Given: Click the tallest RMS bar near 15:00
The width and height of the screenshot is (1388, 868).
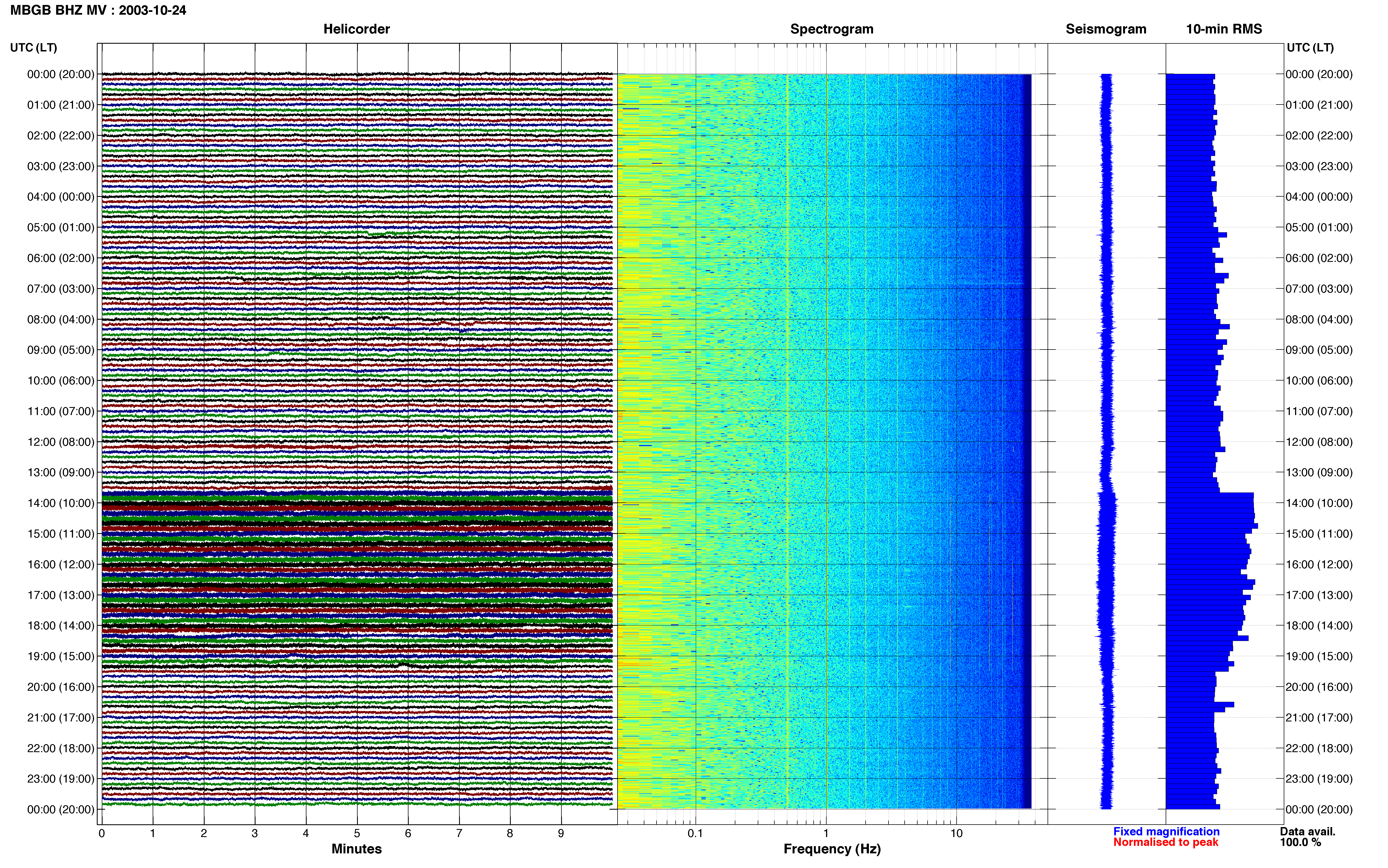Looking at the screenshot, I should 1212,526.
